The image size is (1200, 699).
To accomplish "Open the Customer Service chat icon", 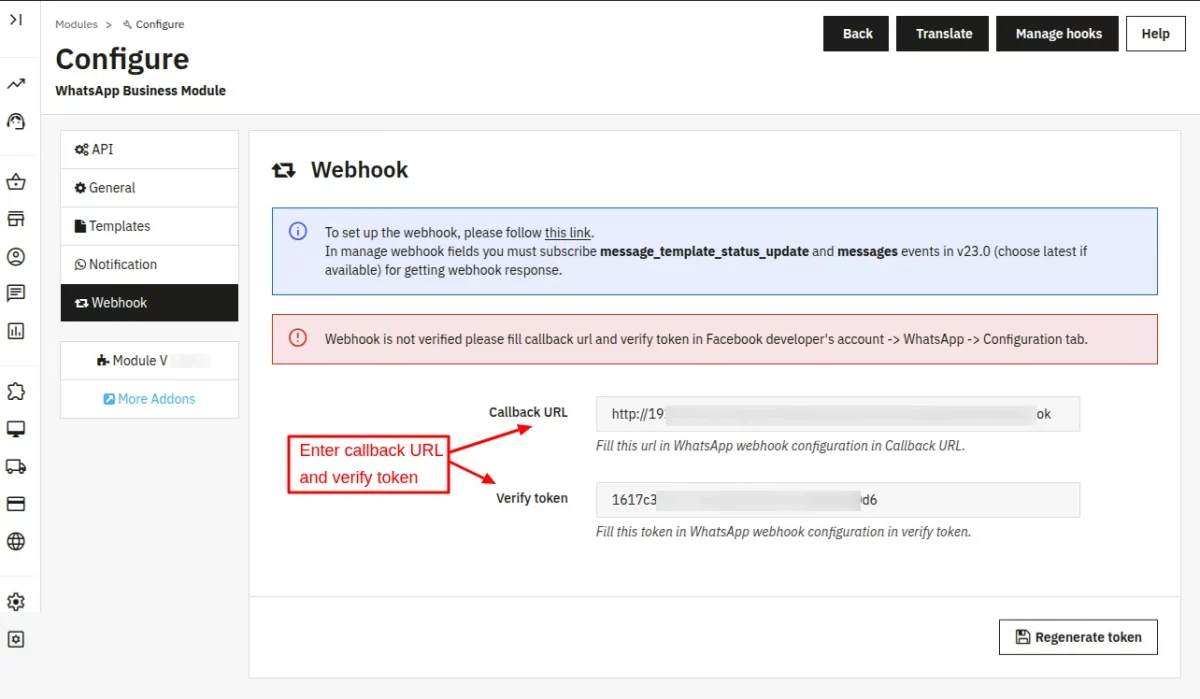I will [17, 293].
